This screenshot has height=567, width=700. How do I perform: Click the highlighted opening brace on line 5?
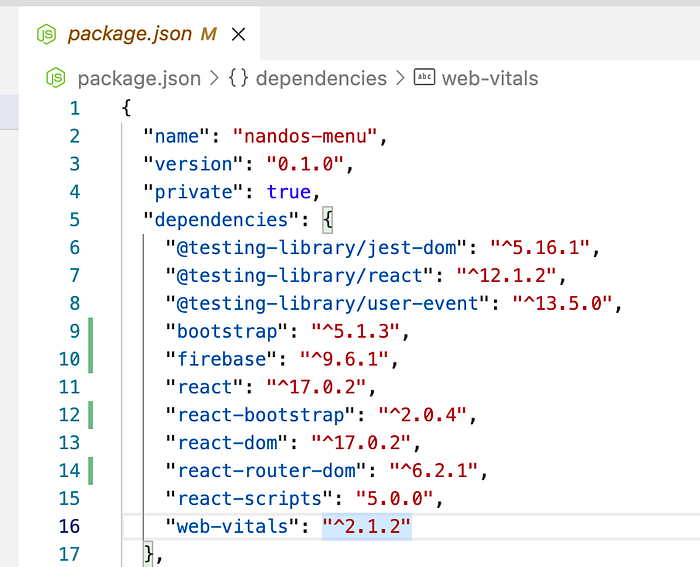pos(328,220)
